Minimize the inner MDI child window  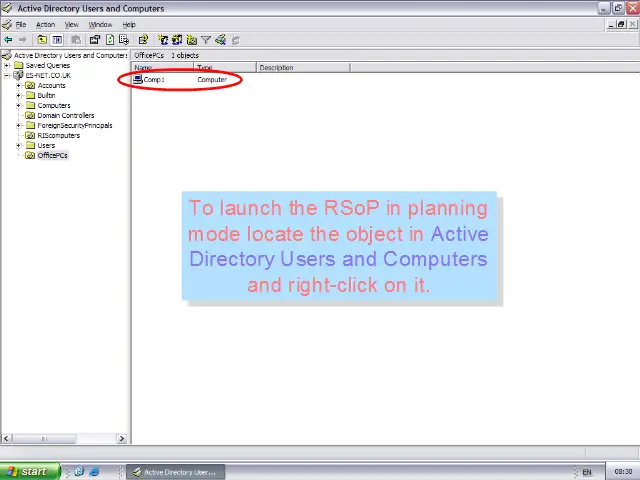[x=611, y=24]
